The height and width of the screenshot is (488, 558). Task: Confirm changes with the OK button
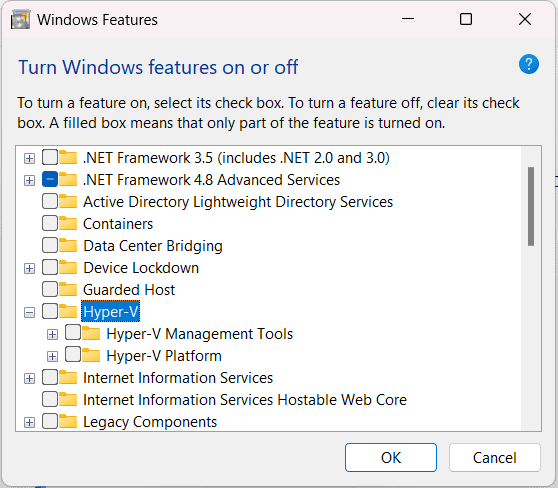pos(391,457)
